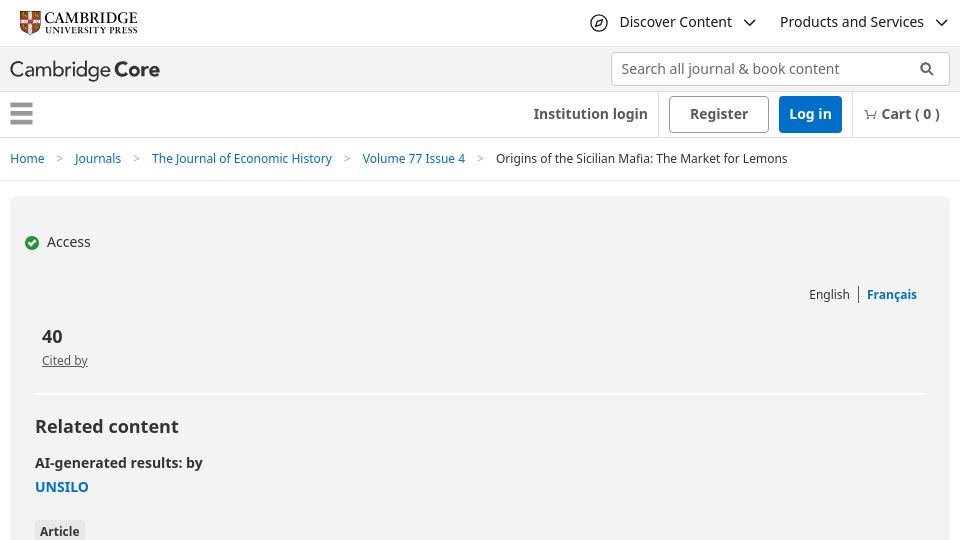Go to Journals breadcrumb

pyautogui.click(x=98, y=159)
